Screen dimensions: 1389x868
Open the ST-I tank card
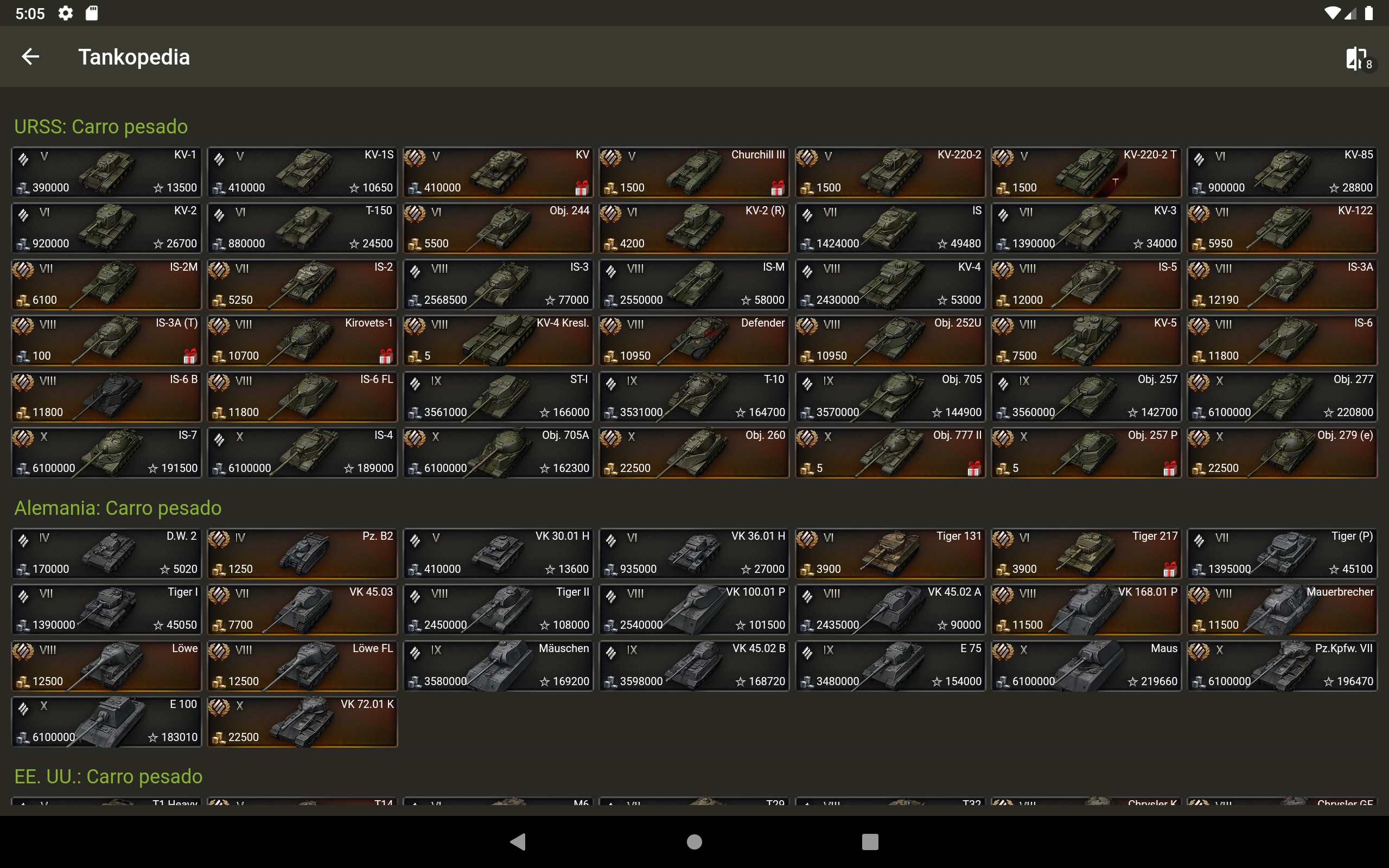498,397
